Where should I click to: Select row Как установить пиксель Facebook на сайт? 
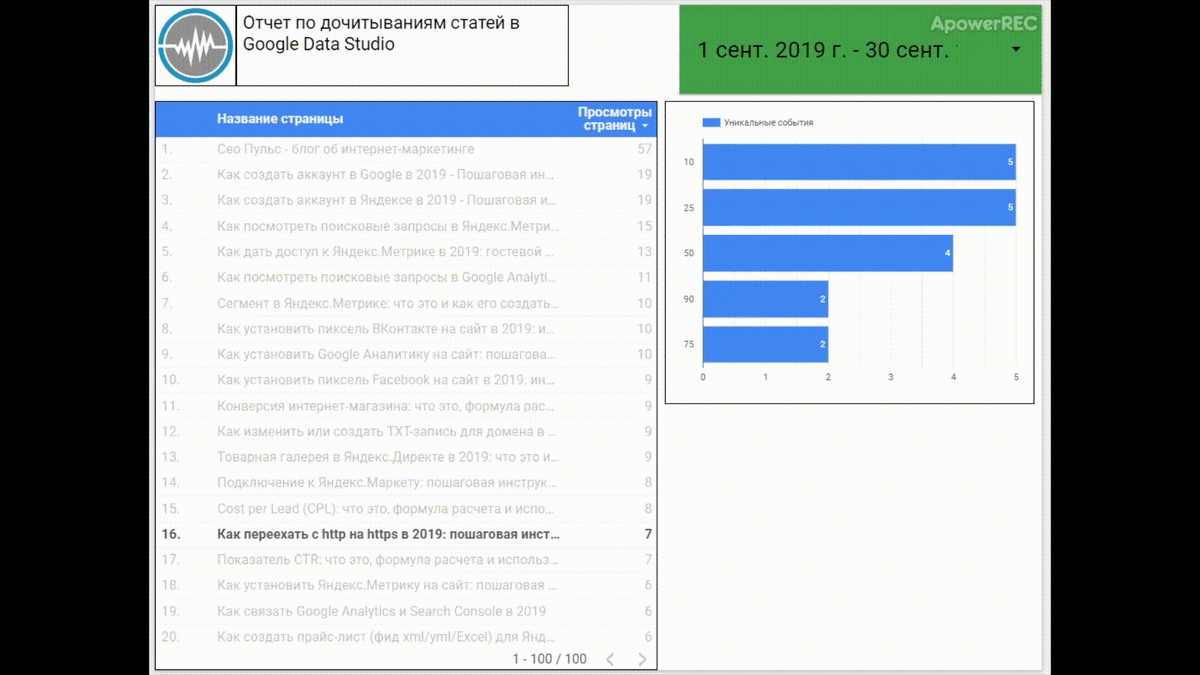[405, 380]
